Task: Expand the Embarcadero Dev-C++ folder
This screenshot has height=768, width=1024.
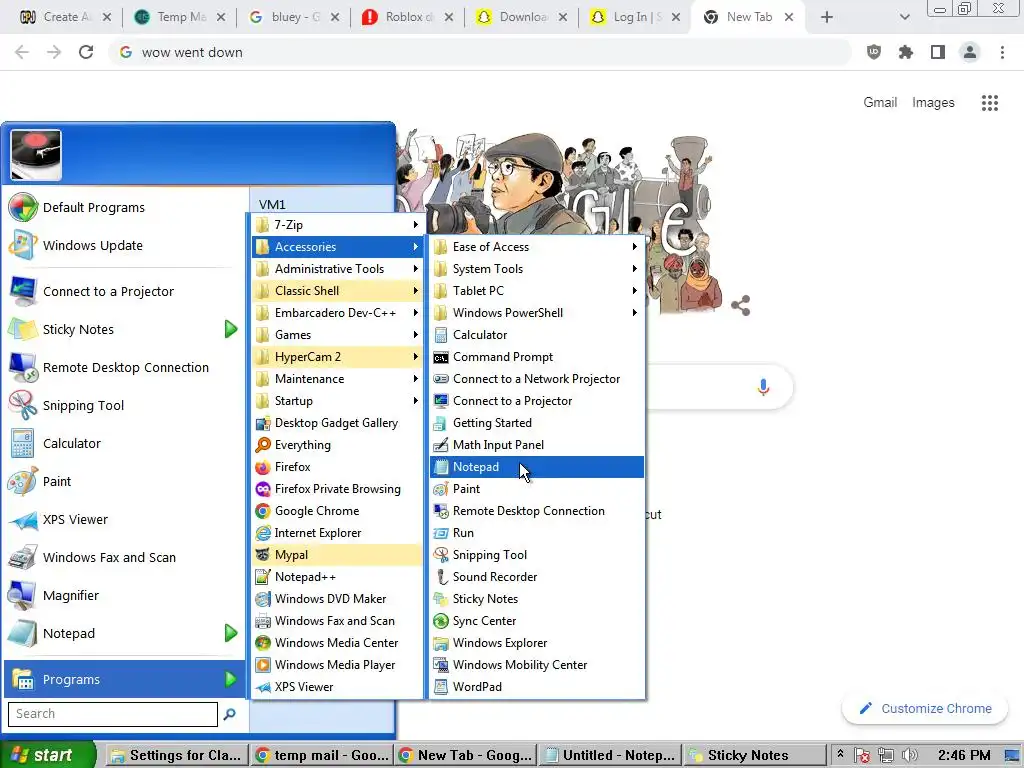Action: 338,313
